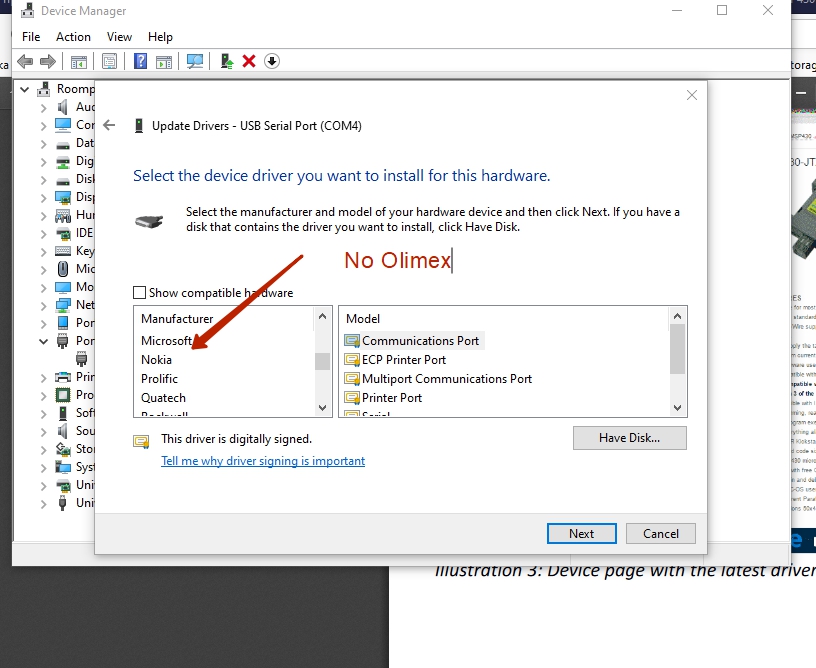The height and width of the screenshot is (668, 816).
Task: Click the Update device driver toolbar icon
Action: (x=227, y=62)
